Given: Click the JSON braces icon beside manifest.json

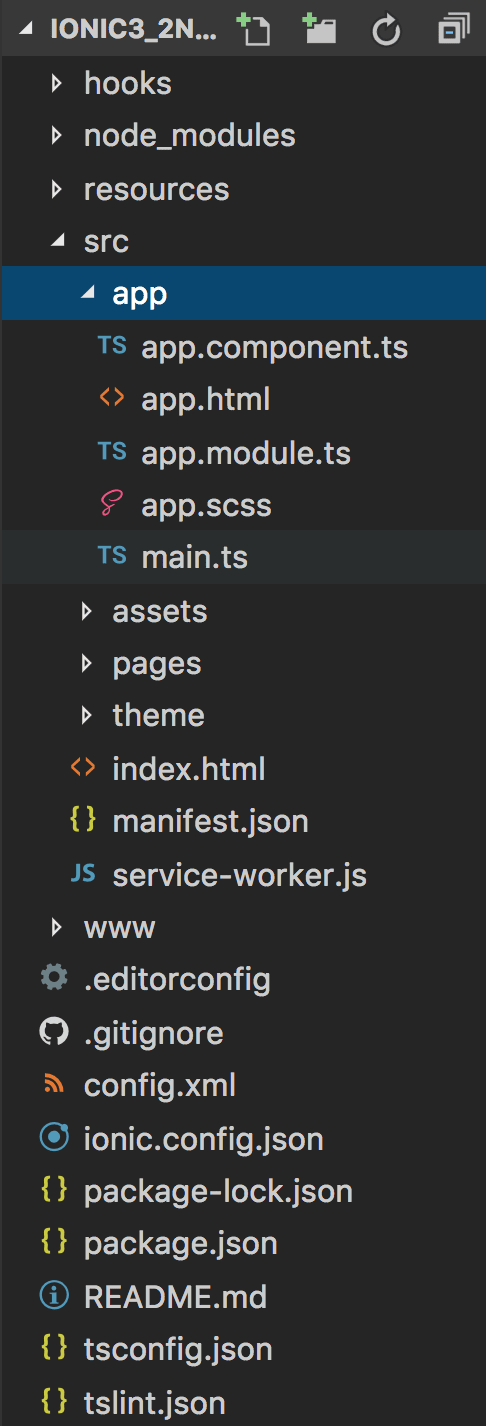Looking at the screenshot, I should [x=83, y=821].
